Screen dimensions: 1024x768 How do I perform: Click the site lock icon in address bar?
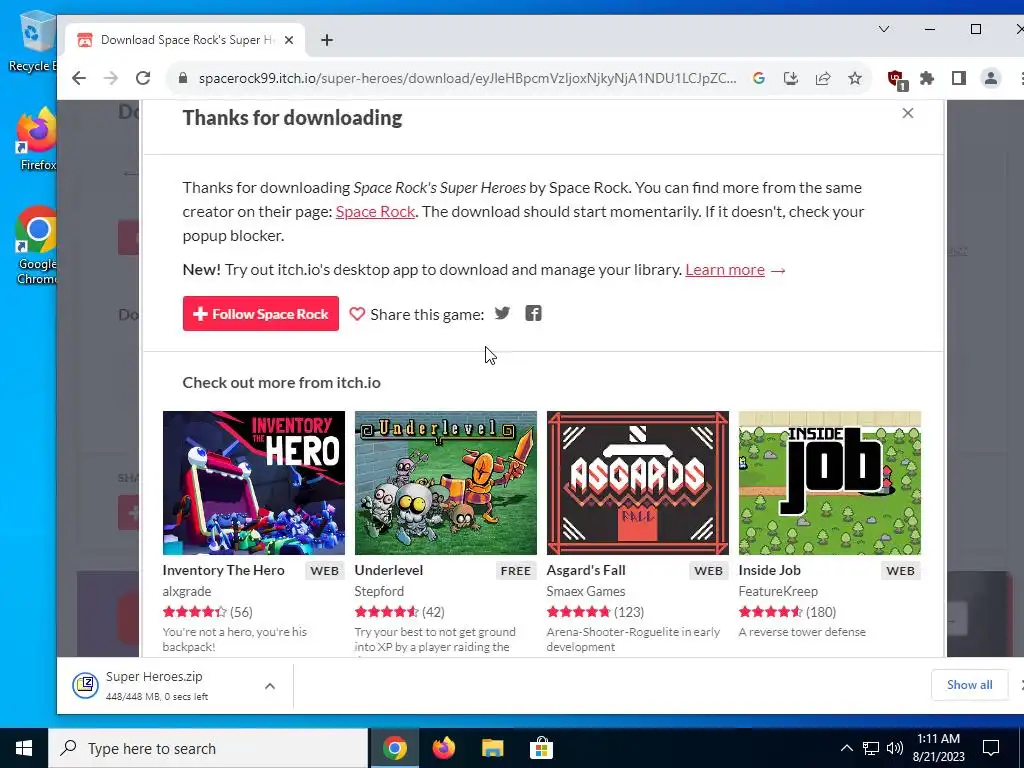184,78
